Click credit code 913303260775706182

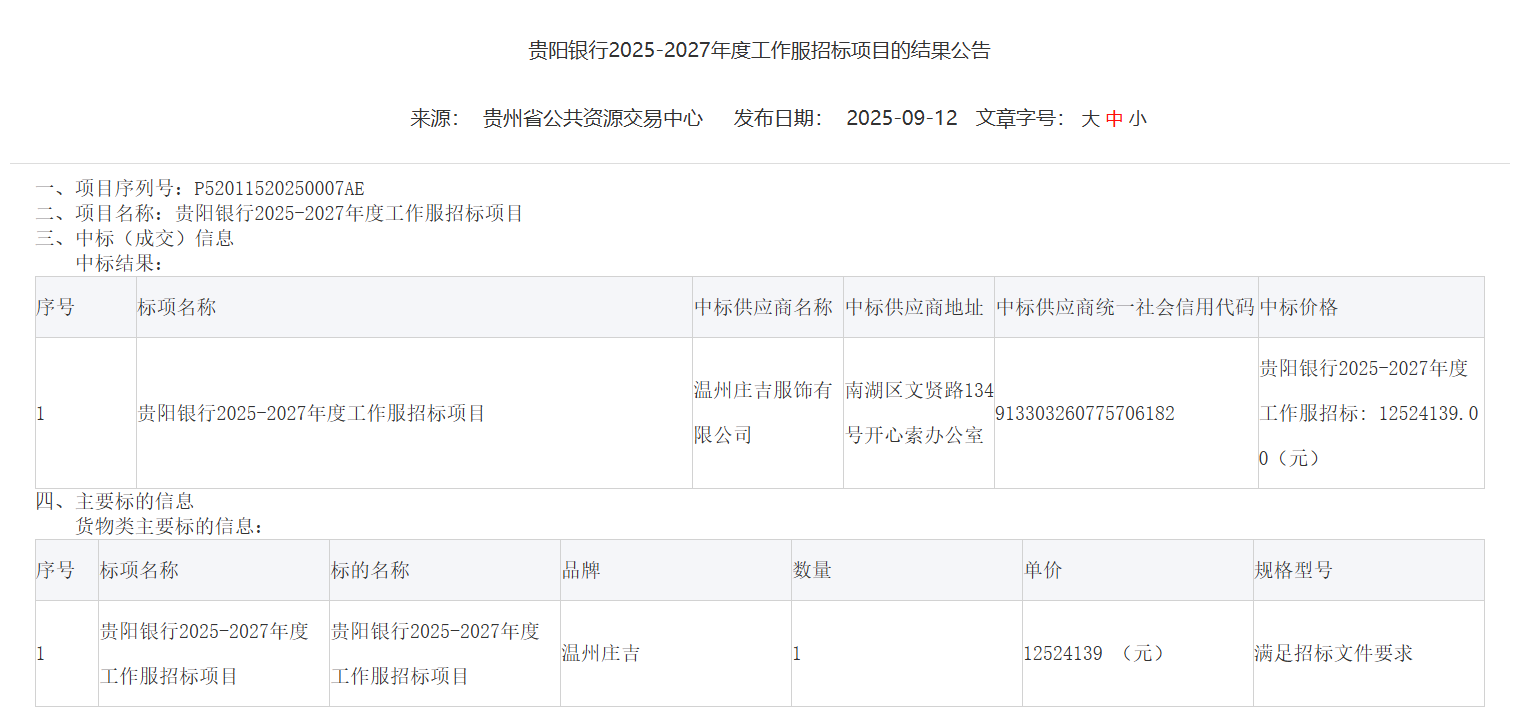click(x=1085, y=414)
